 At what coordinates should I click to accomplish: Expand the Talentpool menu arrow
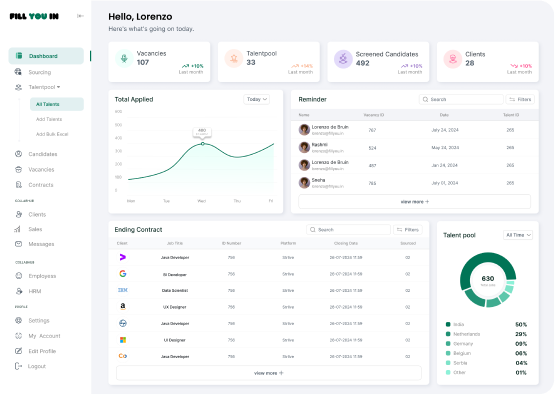[58, 87]
